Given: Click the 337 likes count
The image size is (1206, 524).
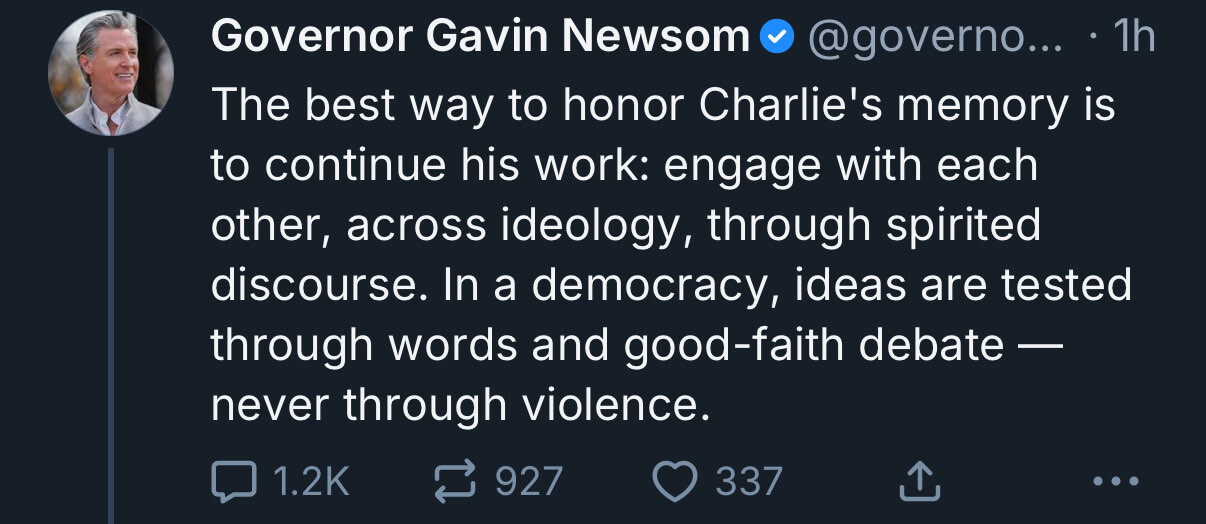Looking at the screenshot, I should pos(749,481).
